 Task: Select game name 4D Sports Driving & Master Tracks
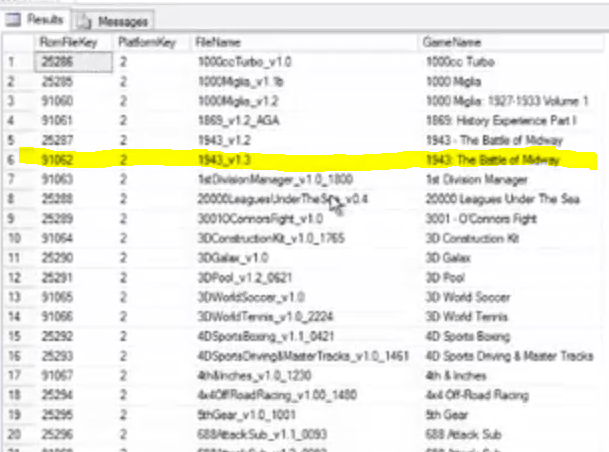tap(510, 356)
